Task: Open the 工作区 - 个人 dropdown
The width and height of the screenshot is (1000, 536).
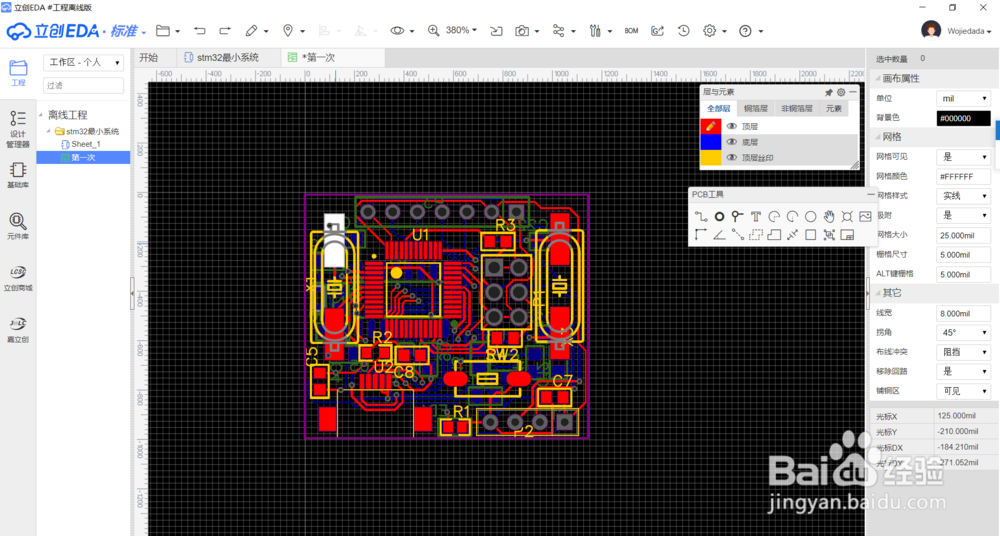Action: [x=84, y=63]
